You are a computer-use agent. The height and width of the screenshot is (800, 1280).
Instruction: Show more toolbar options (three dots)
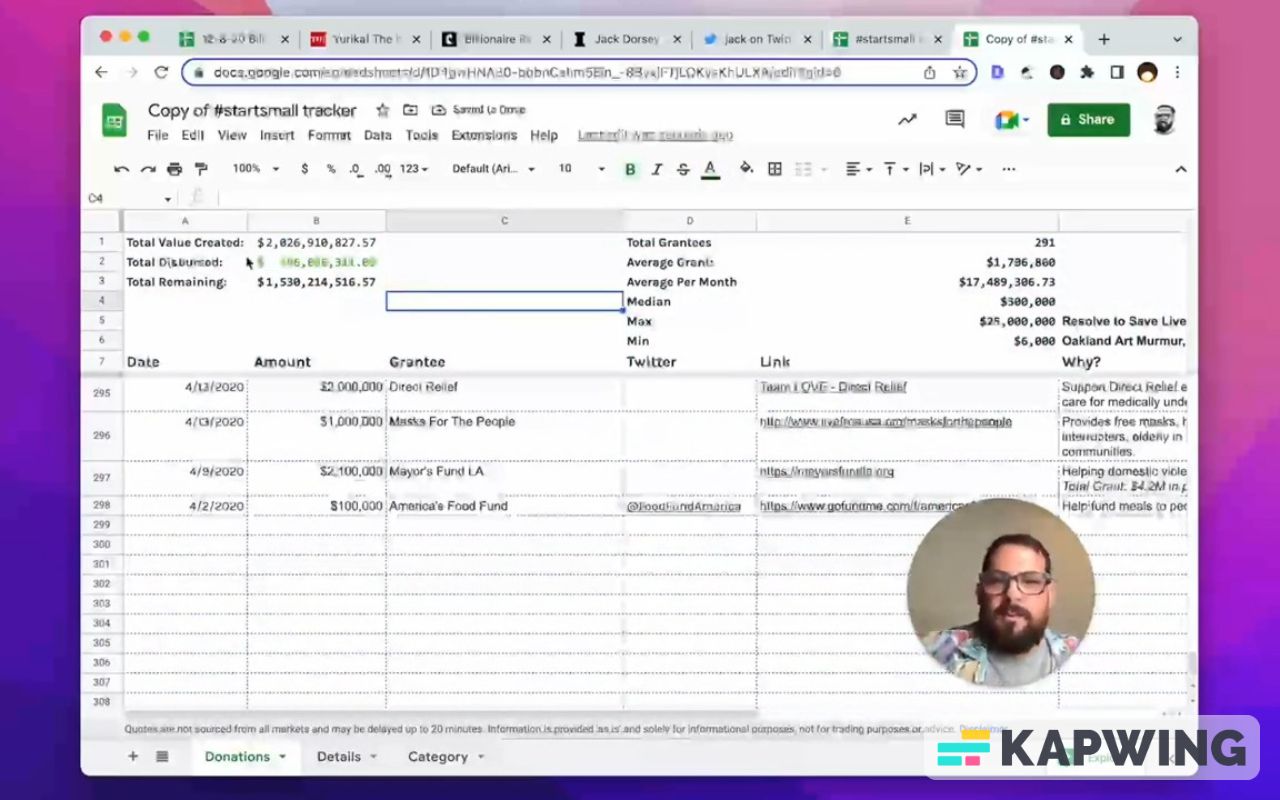tap(1009, 169)
